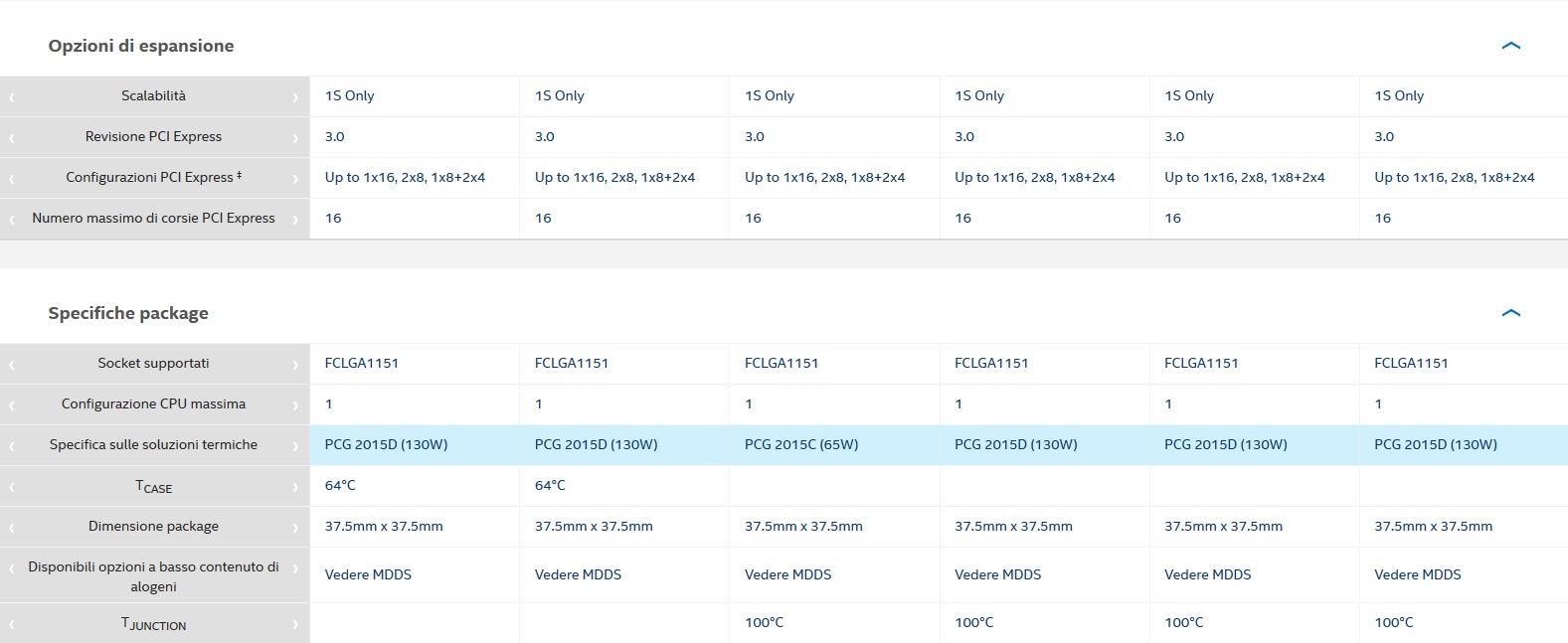Click the Disponibili opzioni a basso contenuto label
This screenshot has height=643, width=1568.
[x=153, y=576]
